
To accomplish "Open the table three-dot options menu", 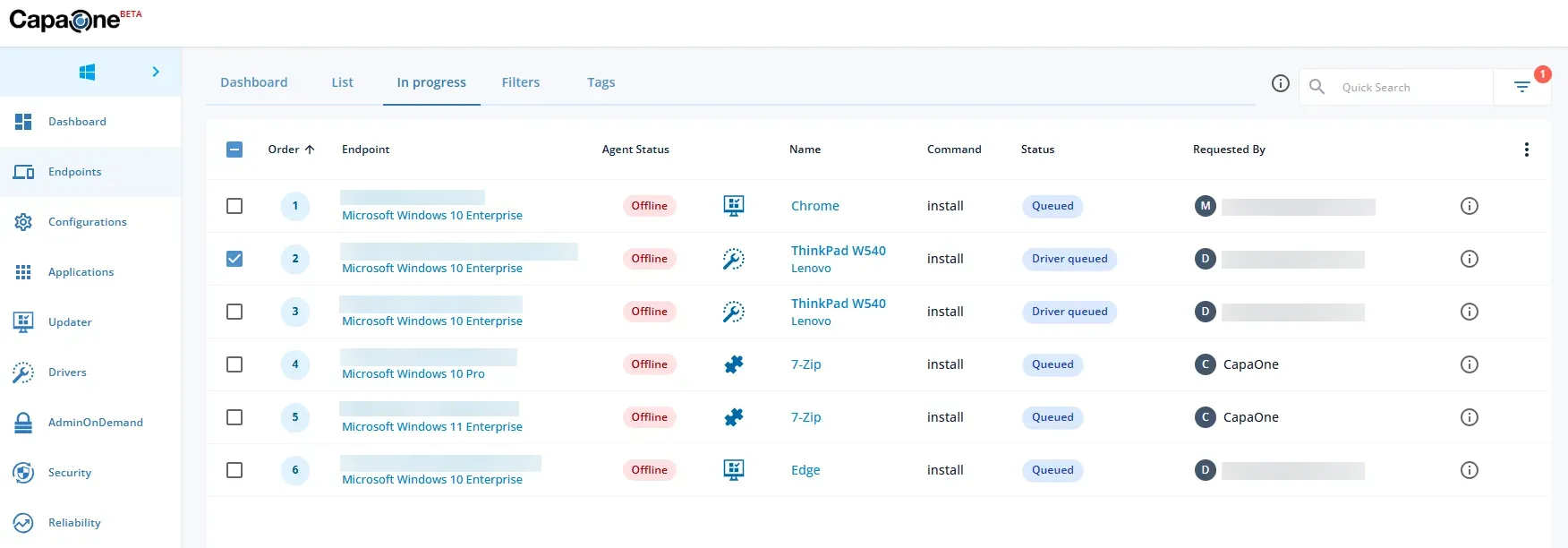I will point(1527,150).
